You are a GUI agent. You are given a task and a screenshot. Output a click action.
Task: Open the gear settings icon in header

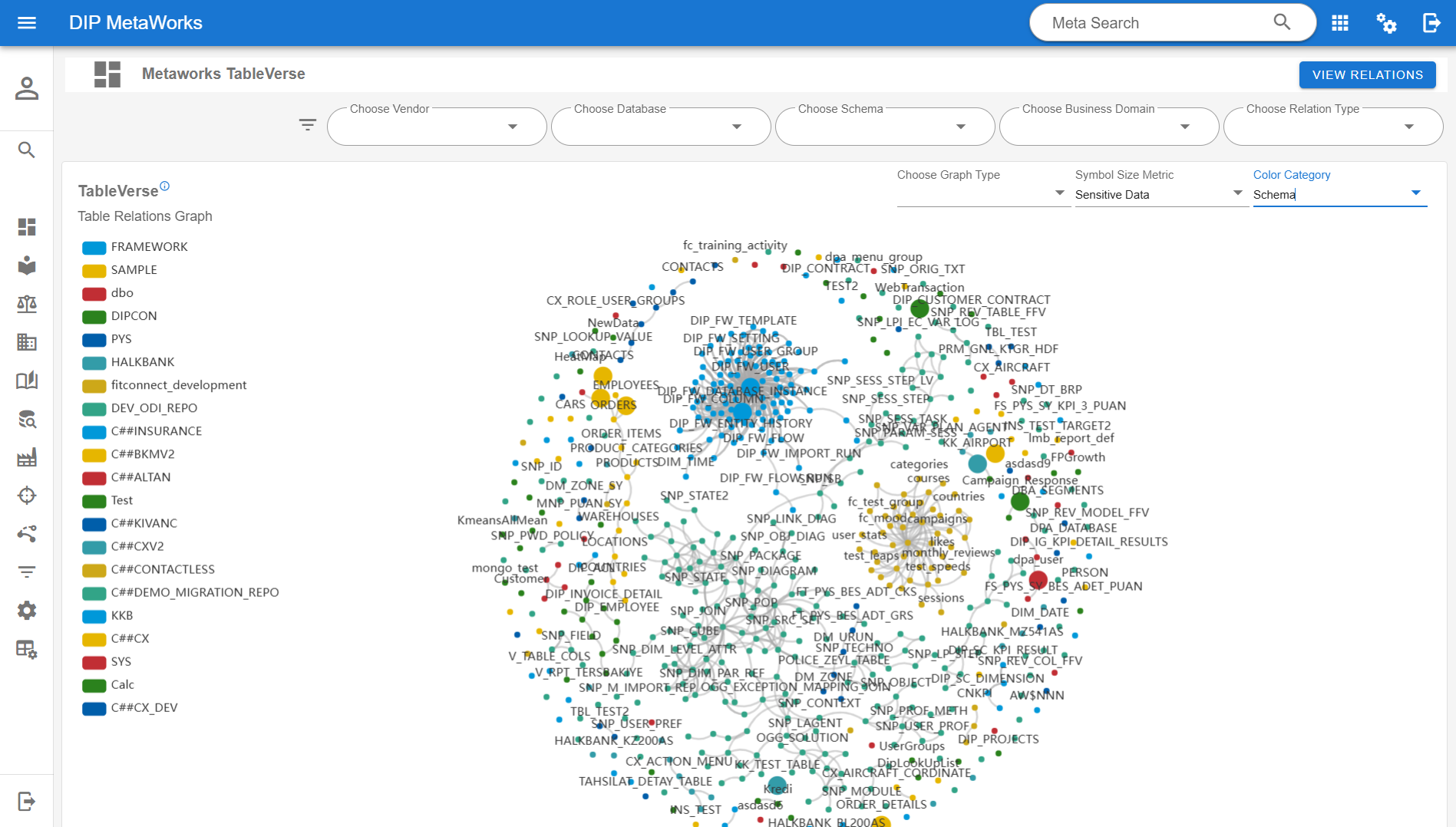[x=1386, y=23]
